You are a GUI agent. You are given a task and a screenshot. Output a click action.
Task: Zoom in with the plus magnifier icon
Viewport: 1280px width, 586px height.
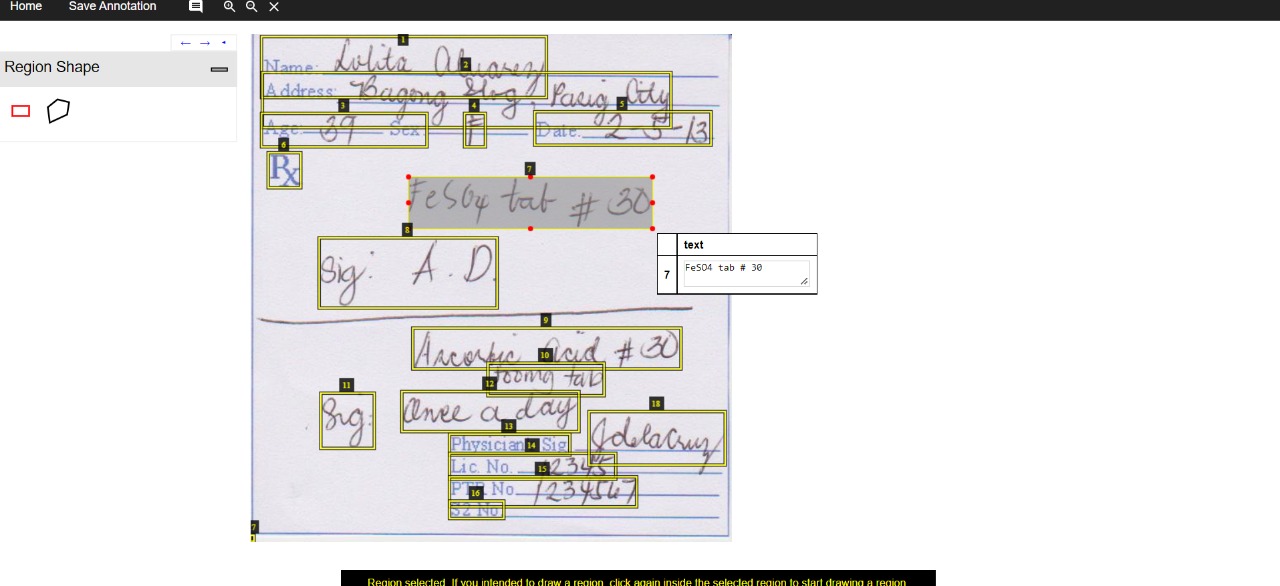[x=229, y=7]
